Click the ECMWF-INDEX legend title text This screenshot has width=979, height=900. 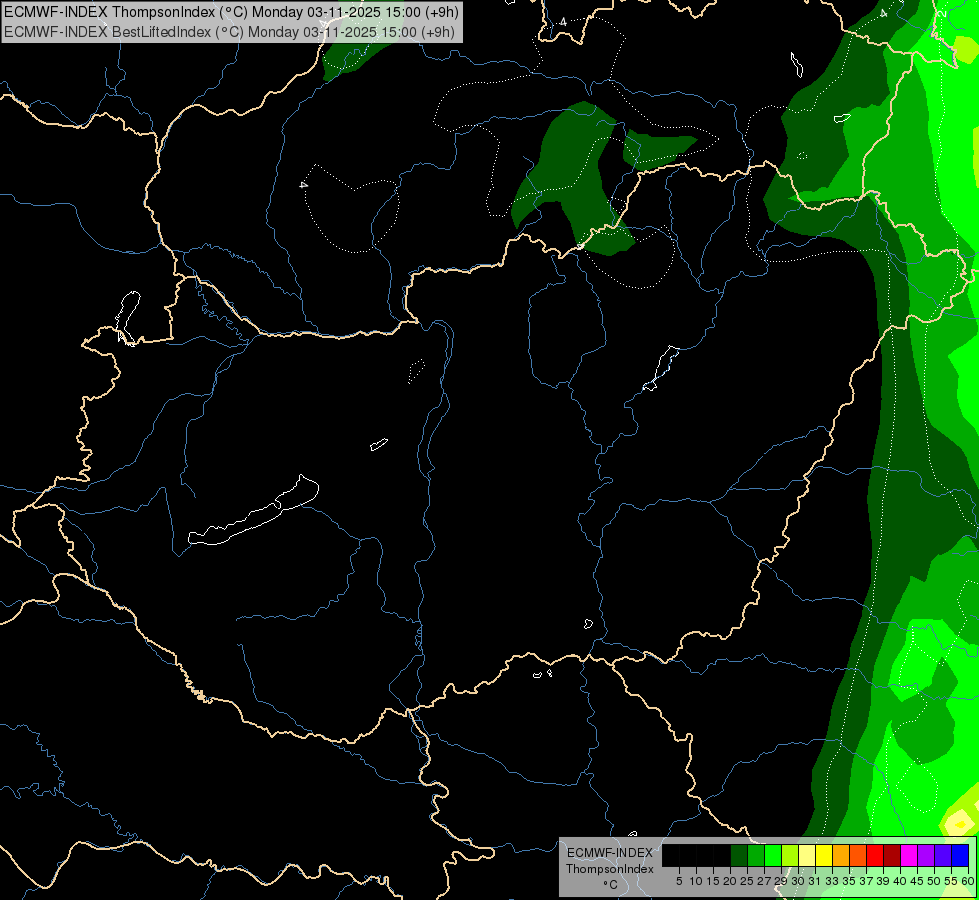pos(610,853)
